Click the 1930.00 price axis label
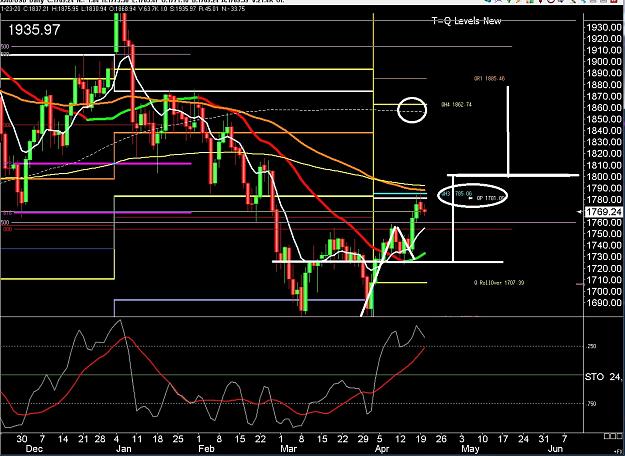 pos(603,27)
